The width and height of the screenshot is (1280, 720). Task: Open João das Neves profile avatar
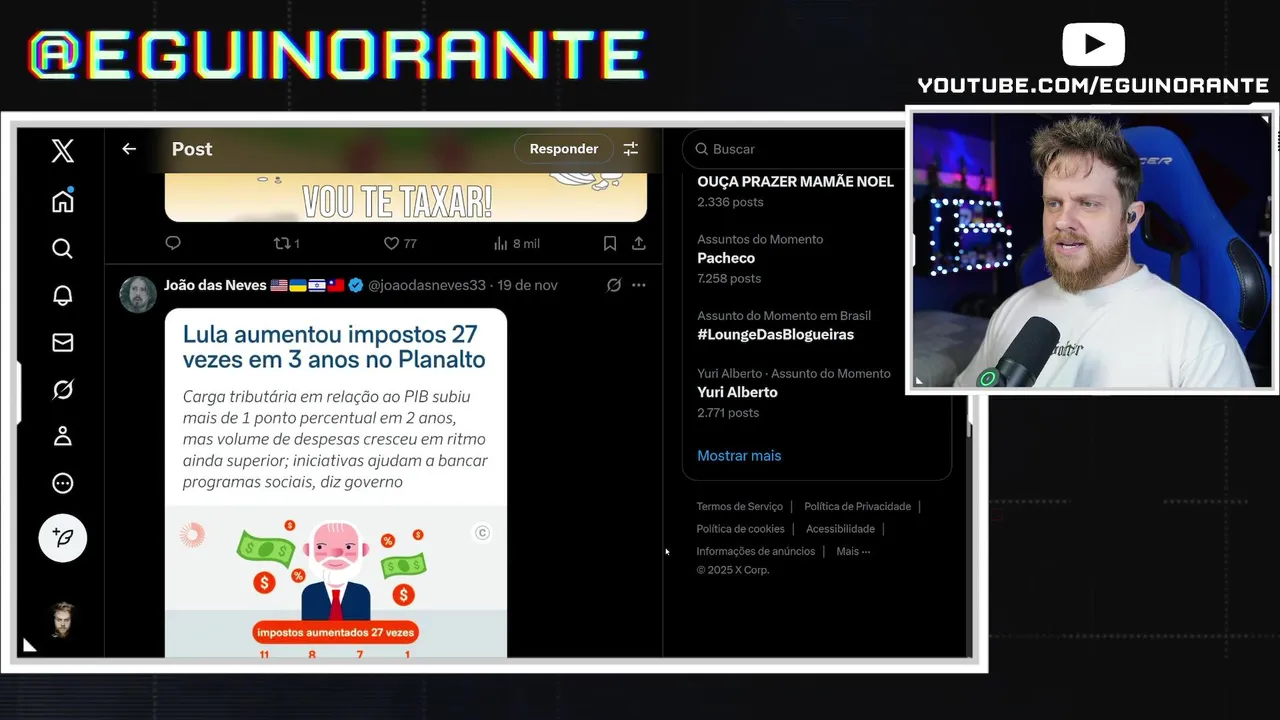(138, 294)
